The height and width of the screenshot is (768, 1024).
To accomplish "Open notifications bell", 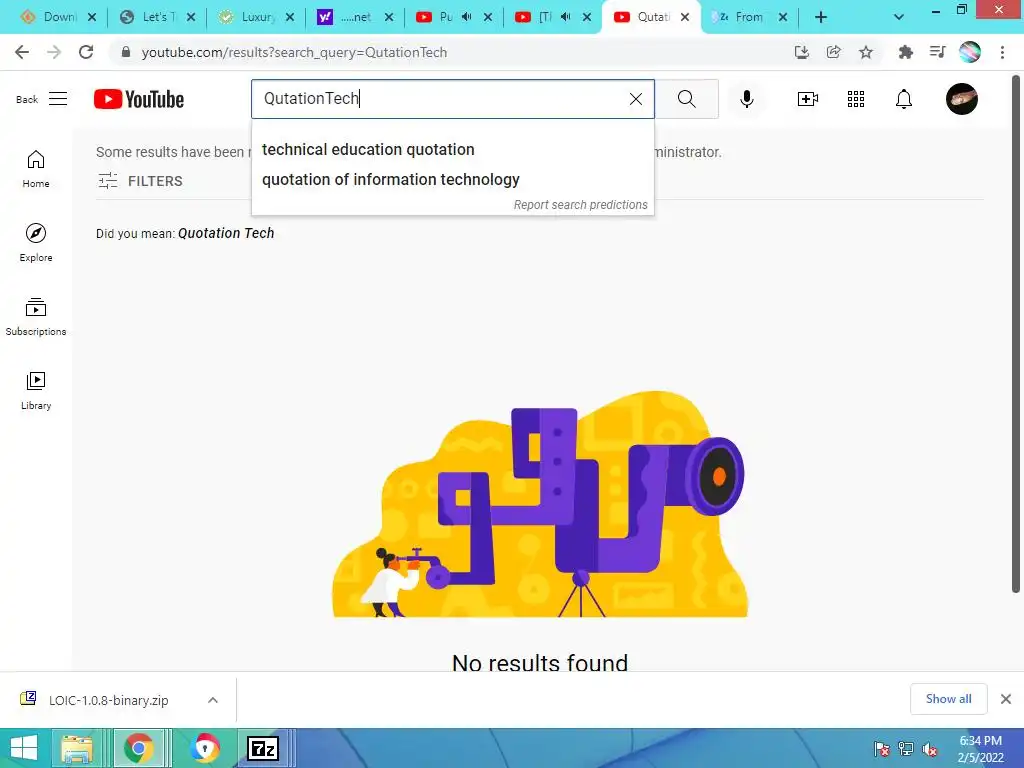I will coord(903,99).
